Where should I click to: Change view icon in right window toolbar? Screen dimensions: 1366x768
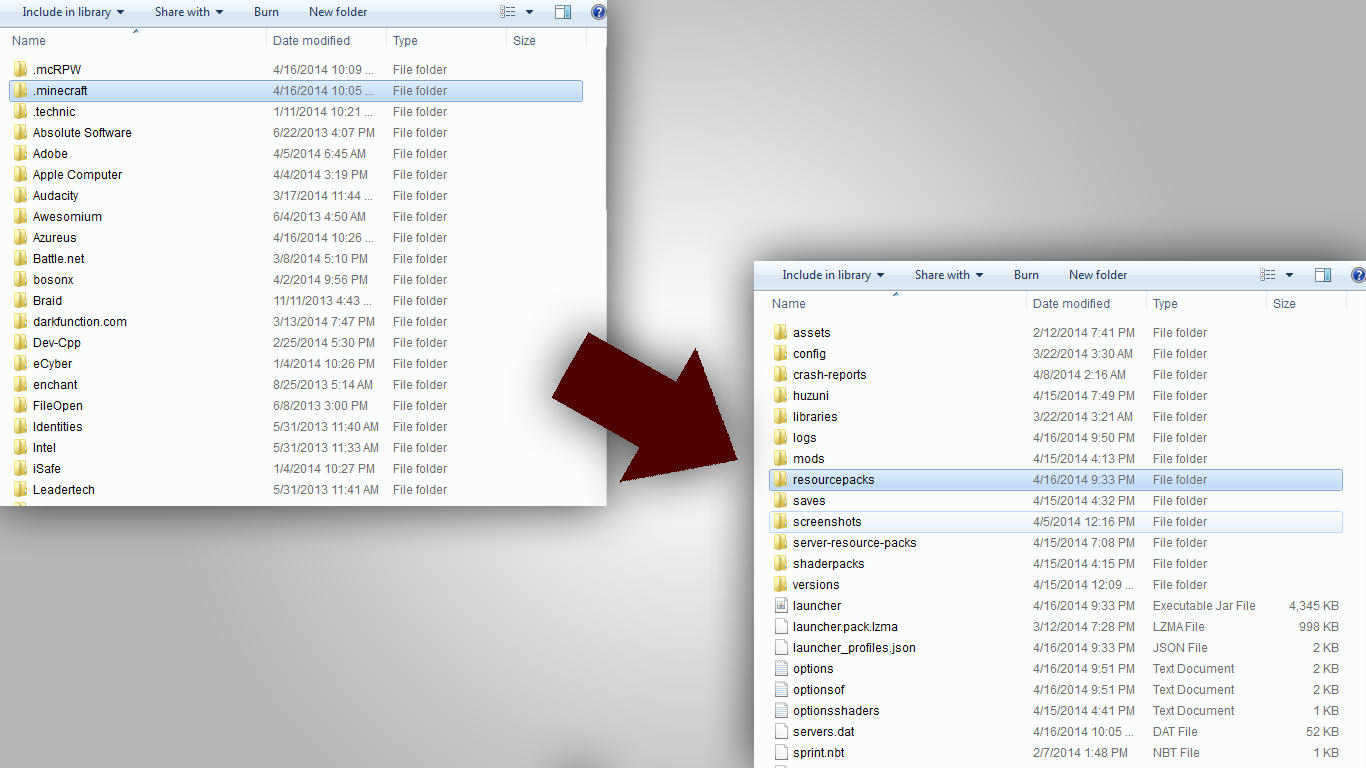pyautogui.click(x=1268, y=275)
